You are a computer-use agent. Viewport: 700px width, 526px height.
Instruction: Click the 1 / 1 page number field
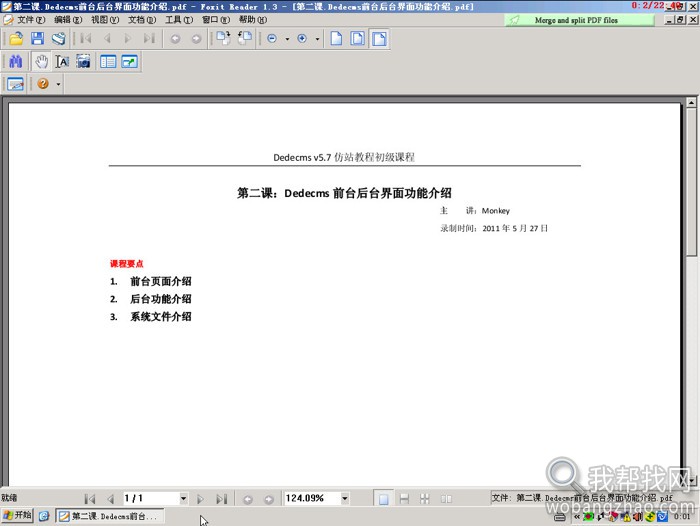[x=150, y=498]
